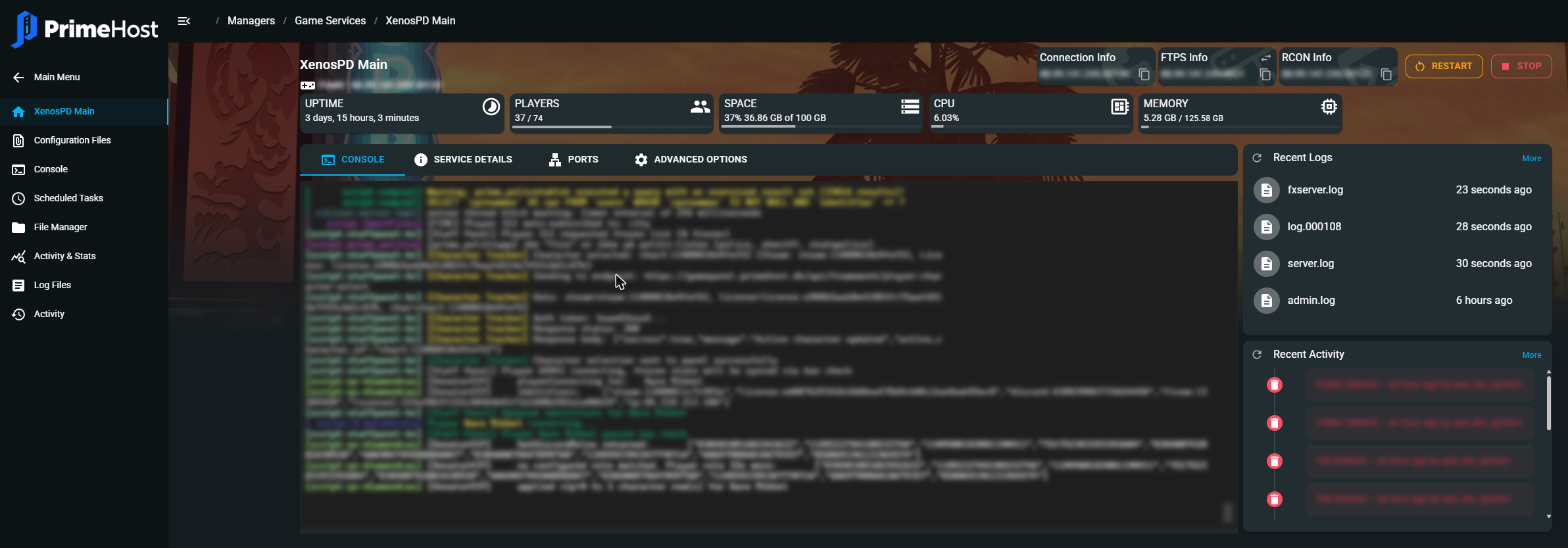This screenshot has width=1568, height=548.
Task: Switch to the Service Details tab
Action: (463, 160)
